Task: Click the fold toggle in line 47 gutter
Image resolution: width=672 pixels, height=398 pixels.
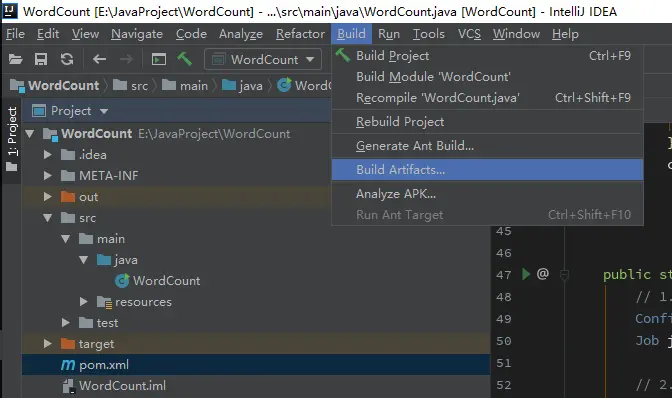Action: pos(564,275)
